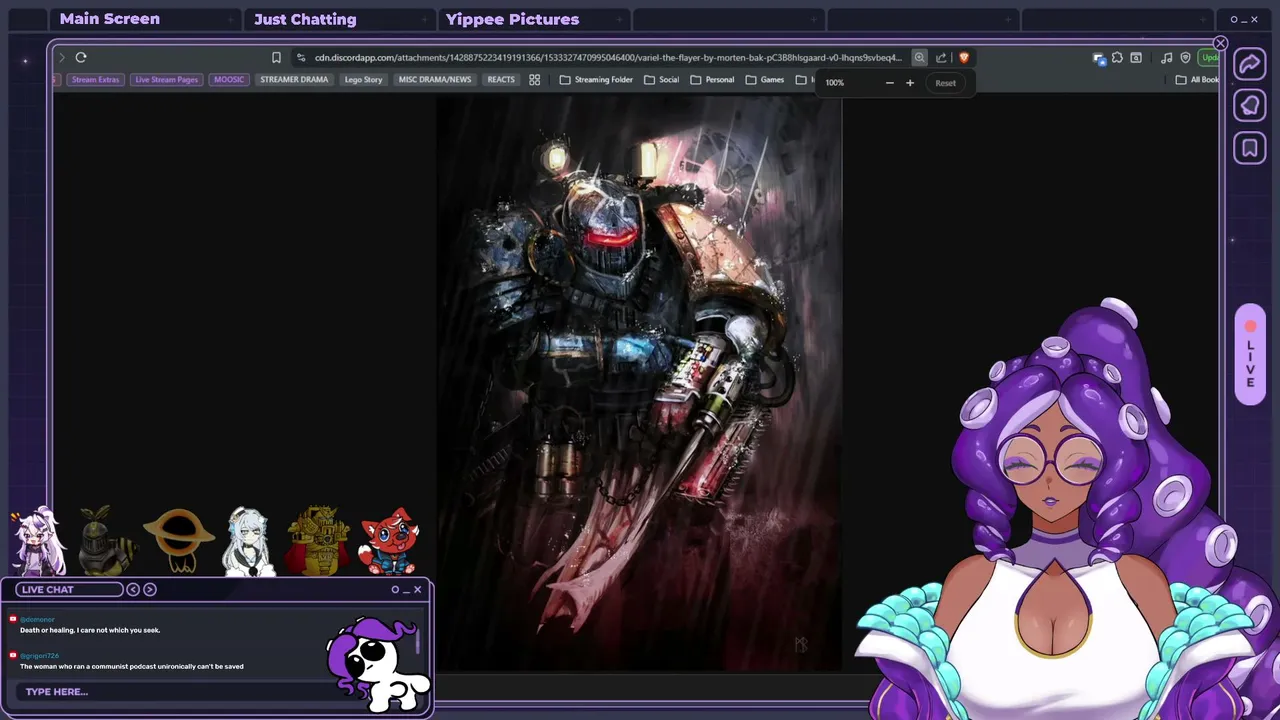Switch to the Just Chatting tab
Screen dimensions: 1280x720
(305, 19)
